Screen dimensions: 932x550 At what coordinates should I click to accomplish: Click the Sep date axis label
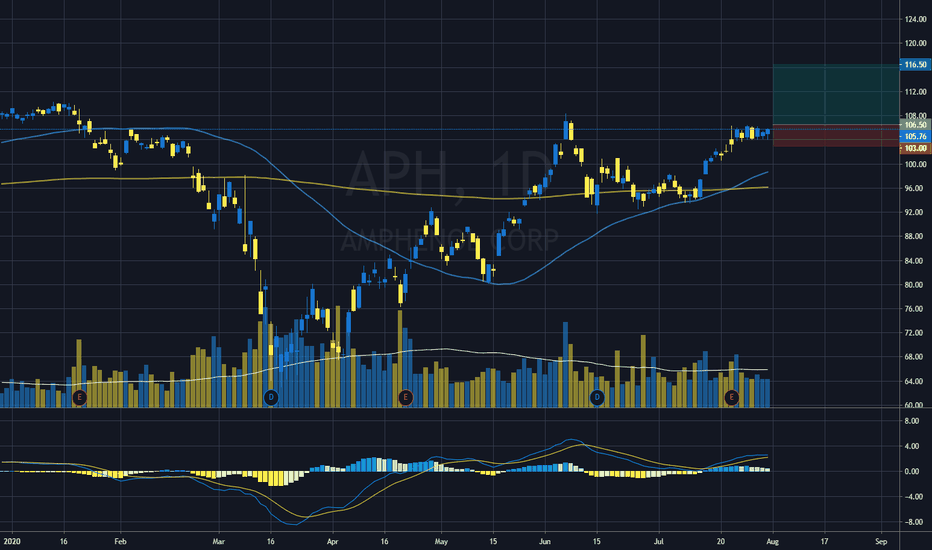[x=881, y=542]
